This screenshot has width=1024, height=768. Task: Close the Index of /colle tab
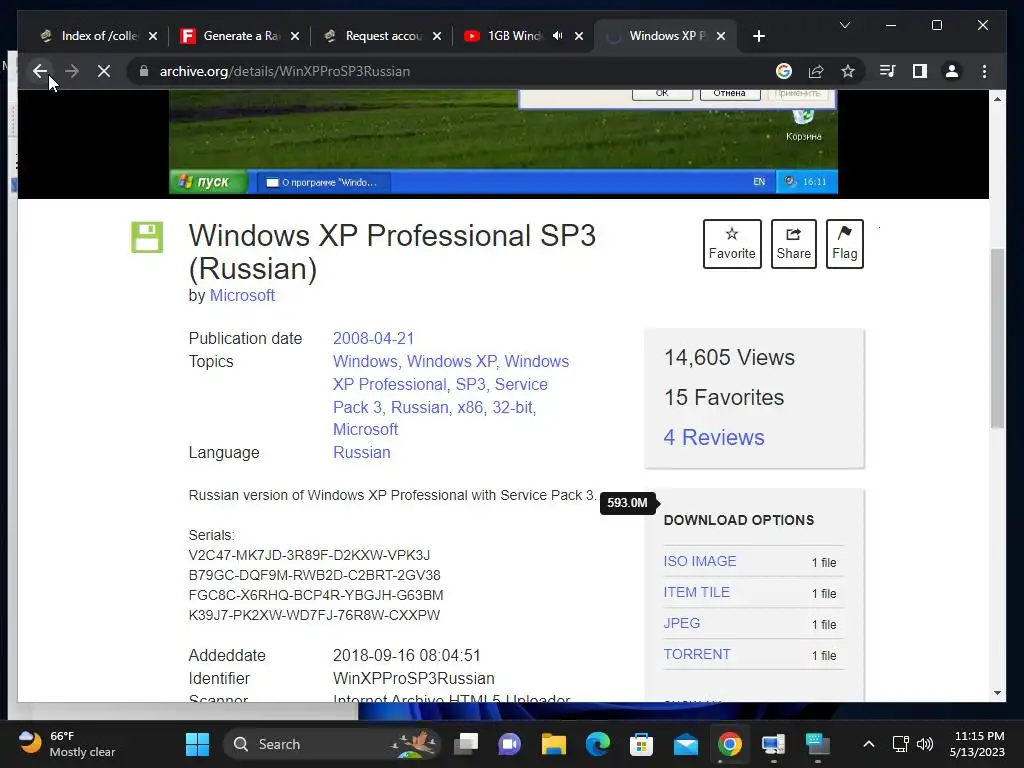(x=153, y=36)
